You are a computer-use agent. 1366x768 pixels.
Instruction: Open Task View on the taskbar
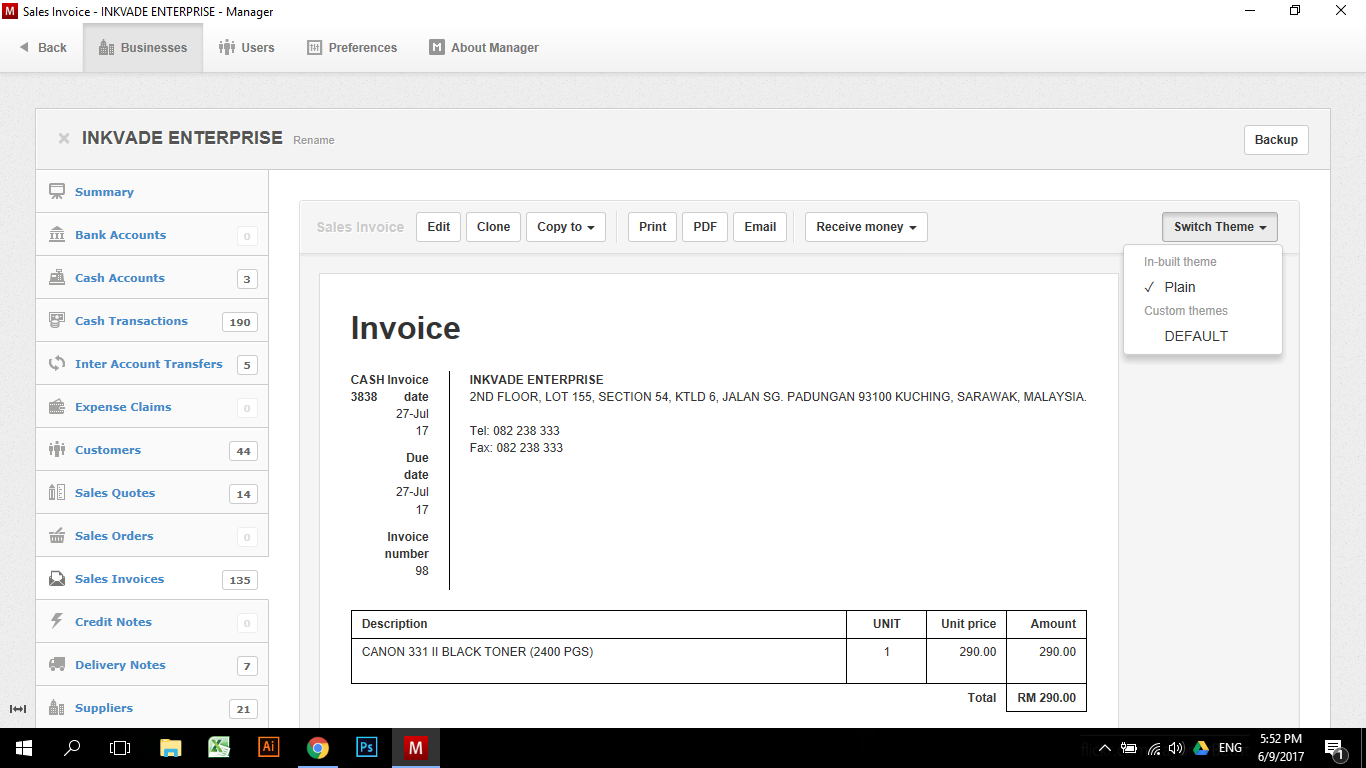(120, 748)
